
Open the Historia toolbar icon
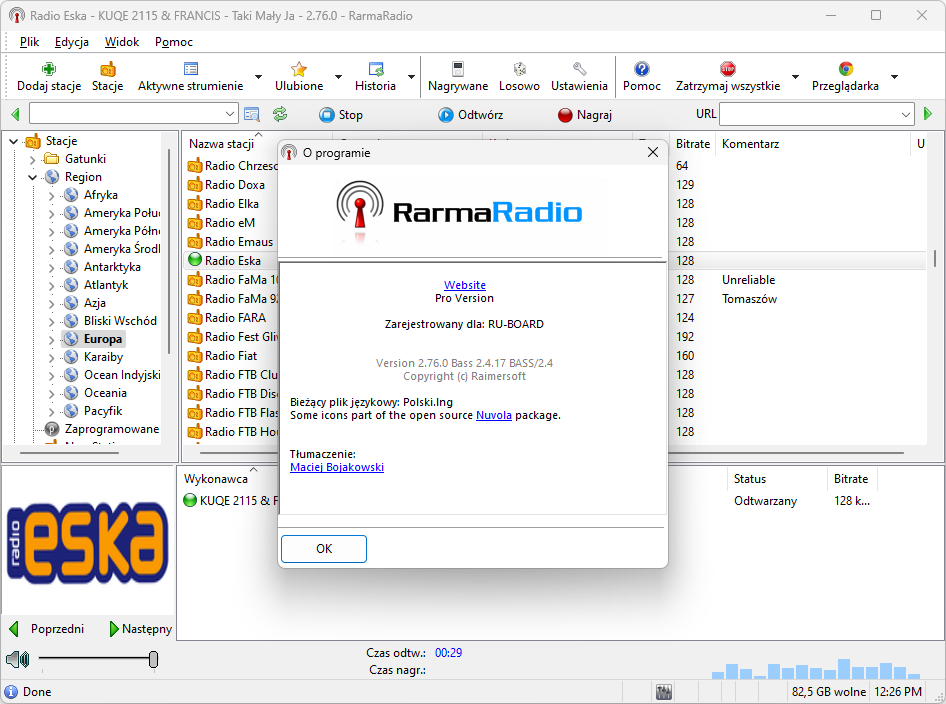[x=375, y=69]
